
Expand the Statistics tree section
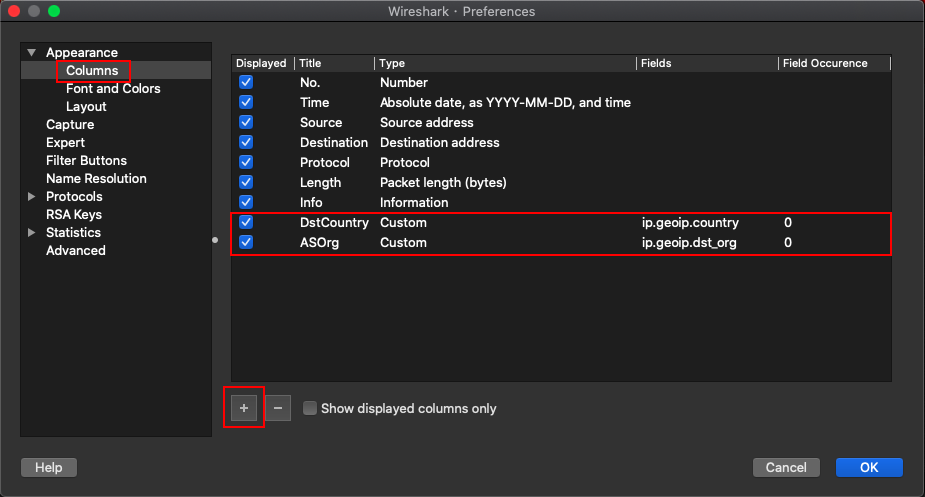click(x=32, y=233)
